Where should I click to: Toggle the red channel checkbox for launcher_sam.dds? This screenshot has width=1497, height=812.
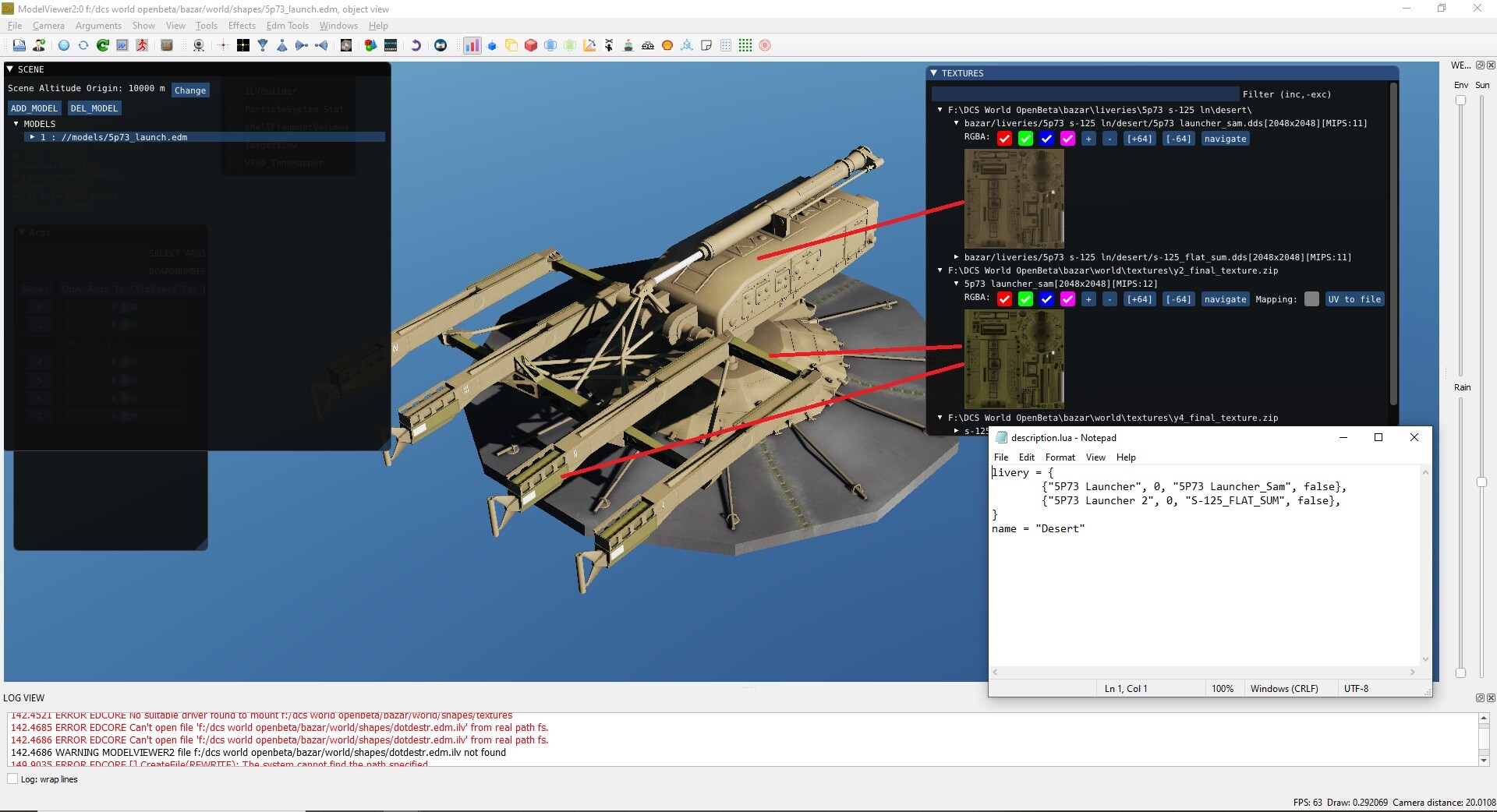pos(1004,139)
